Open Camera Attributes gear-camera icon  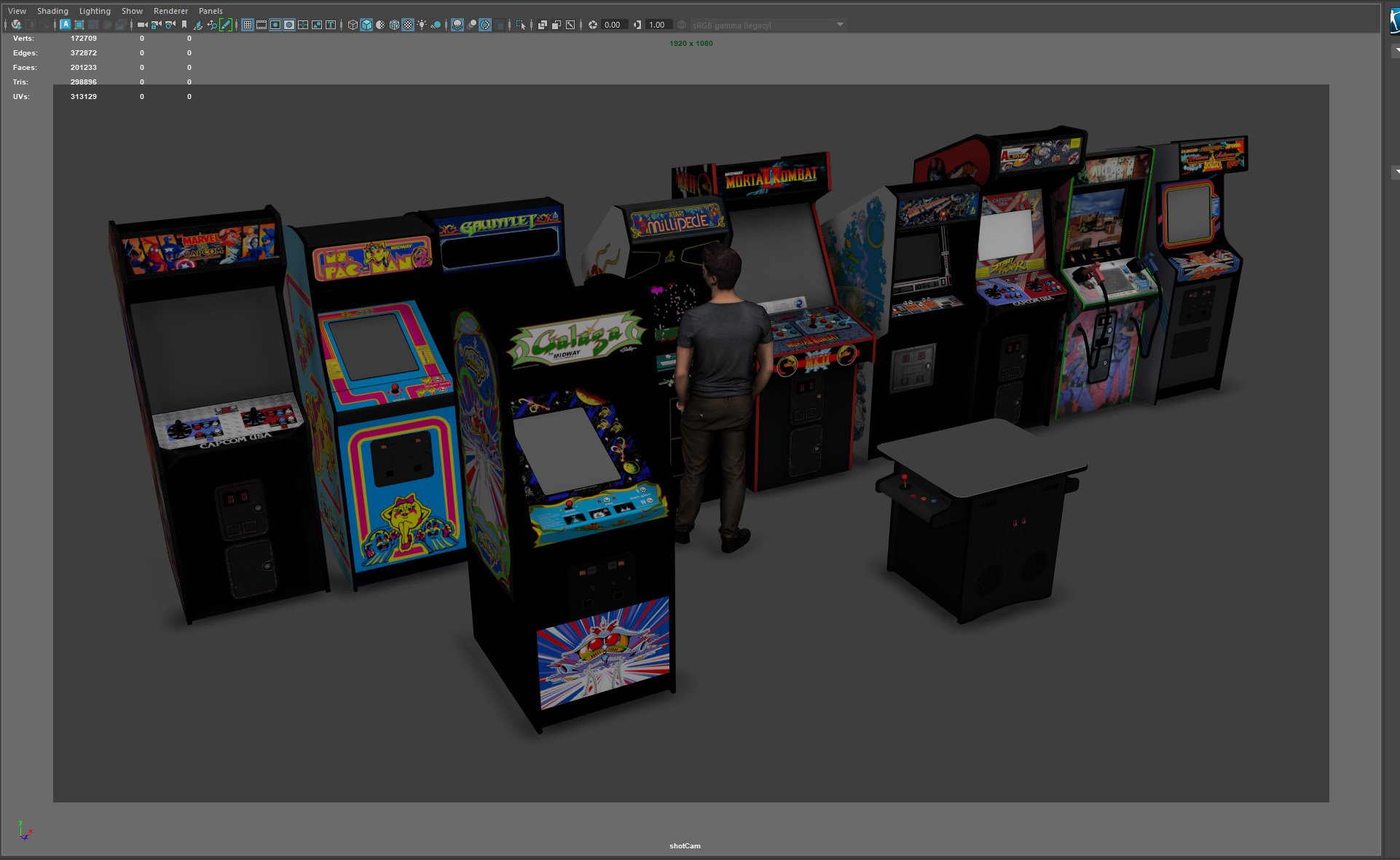pyautogui.click(x=170, y=25)
